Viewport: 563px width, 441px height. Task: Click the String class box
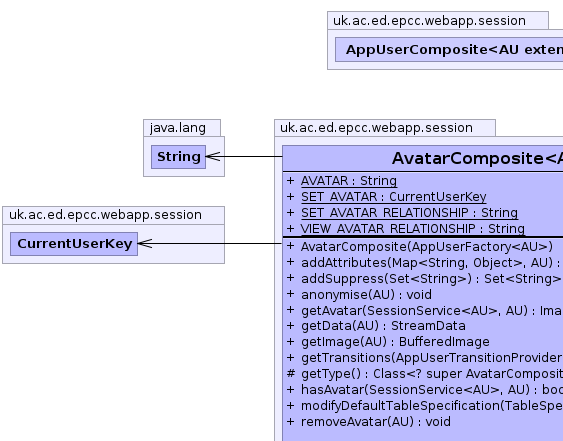pyautogui.click(x=178, y=157)
